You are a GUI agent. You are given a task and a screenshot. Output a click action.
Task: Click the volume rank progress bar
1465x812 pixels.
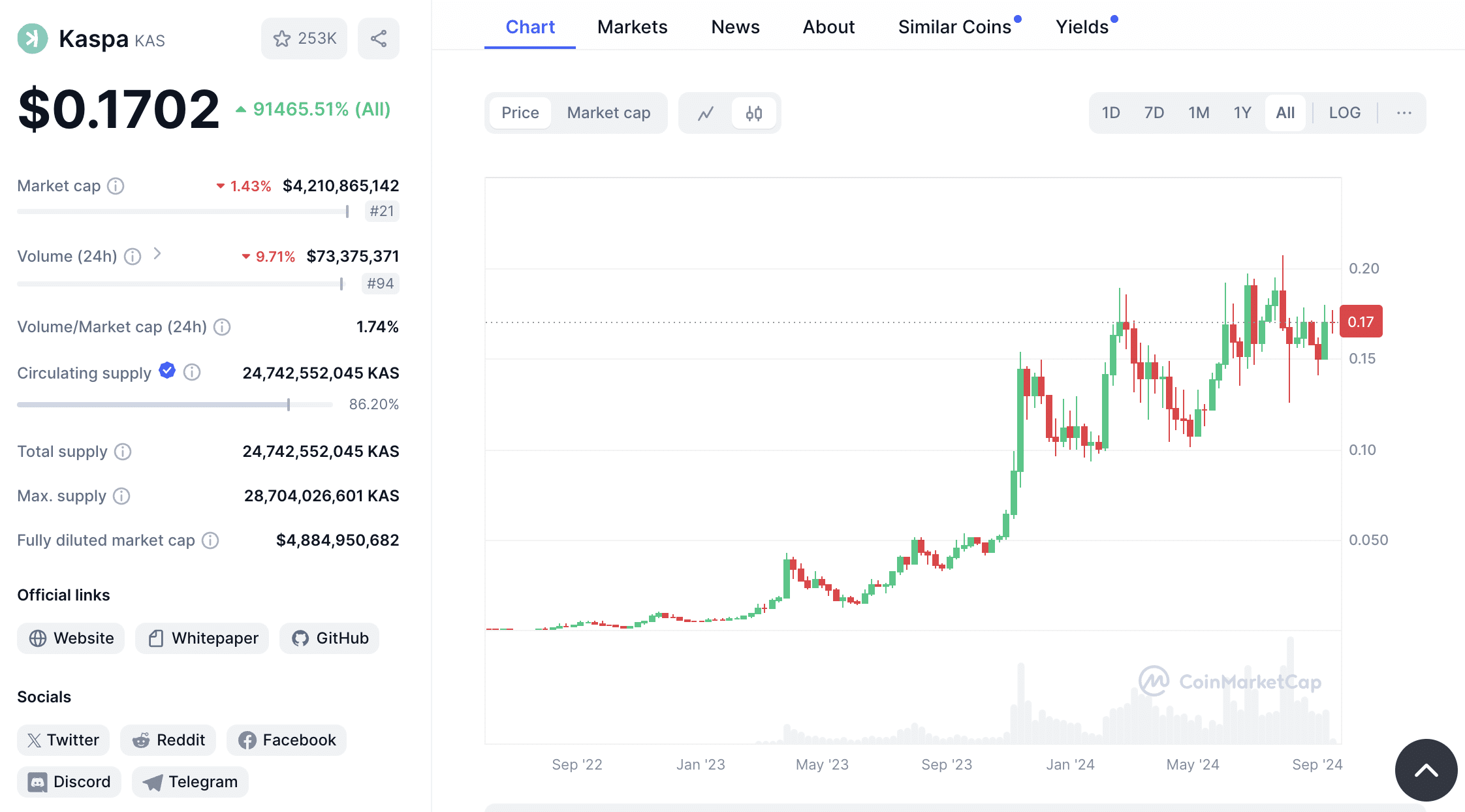[180, 284]
